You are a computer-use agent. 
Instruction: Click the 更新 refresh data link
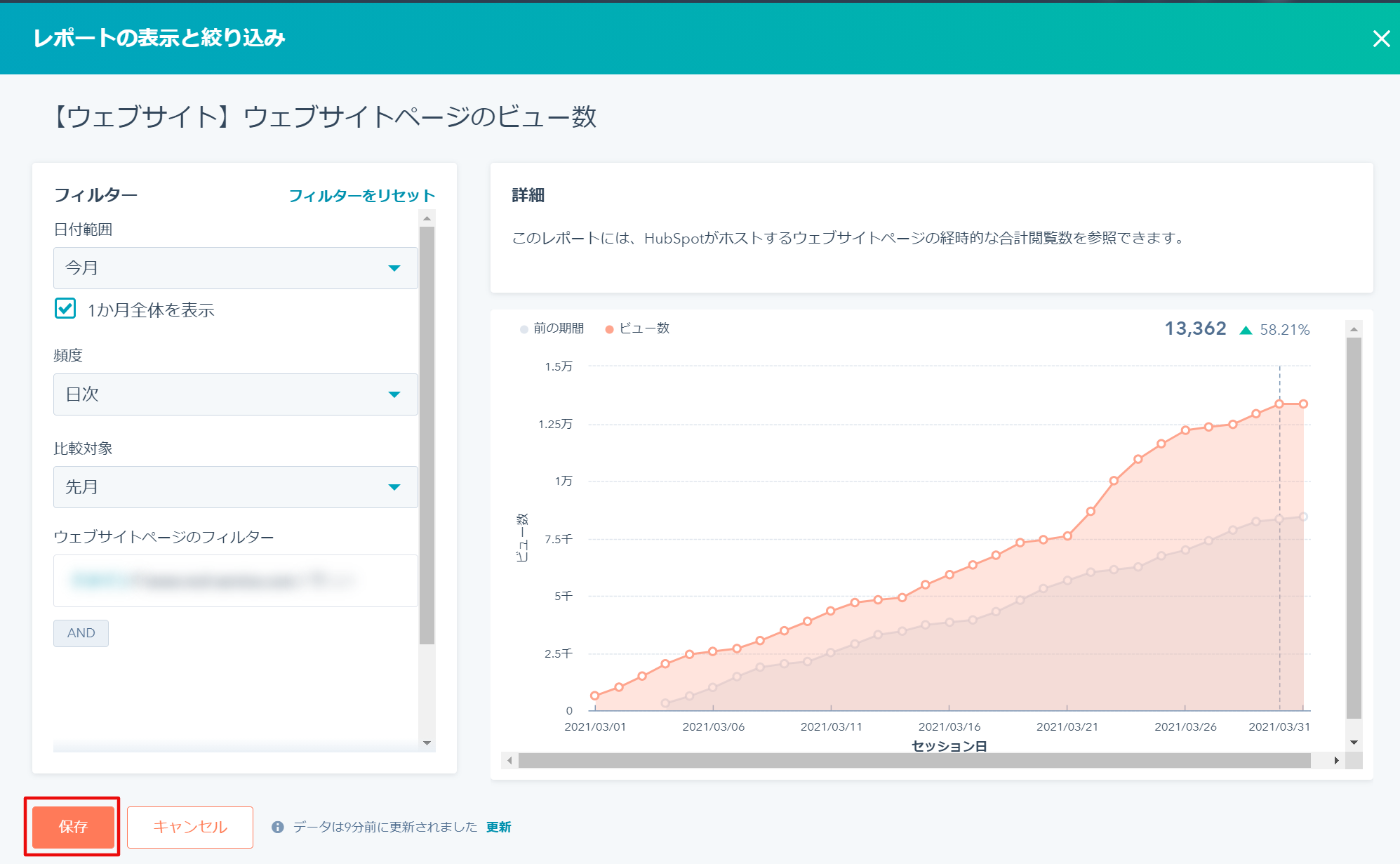pos(498,827)
